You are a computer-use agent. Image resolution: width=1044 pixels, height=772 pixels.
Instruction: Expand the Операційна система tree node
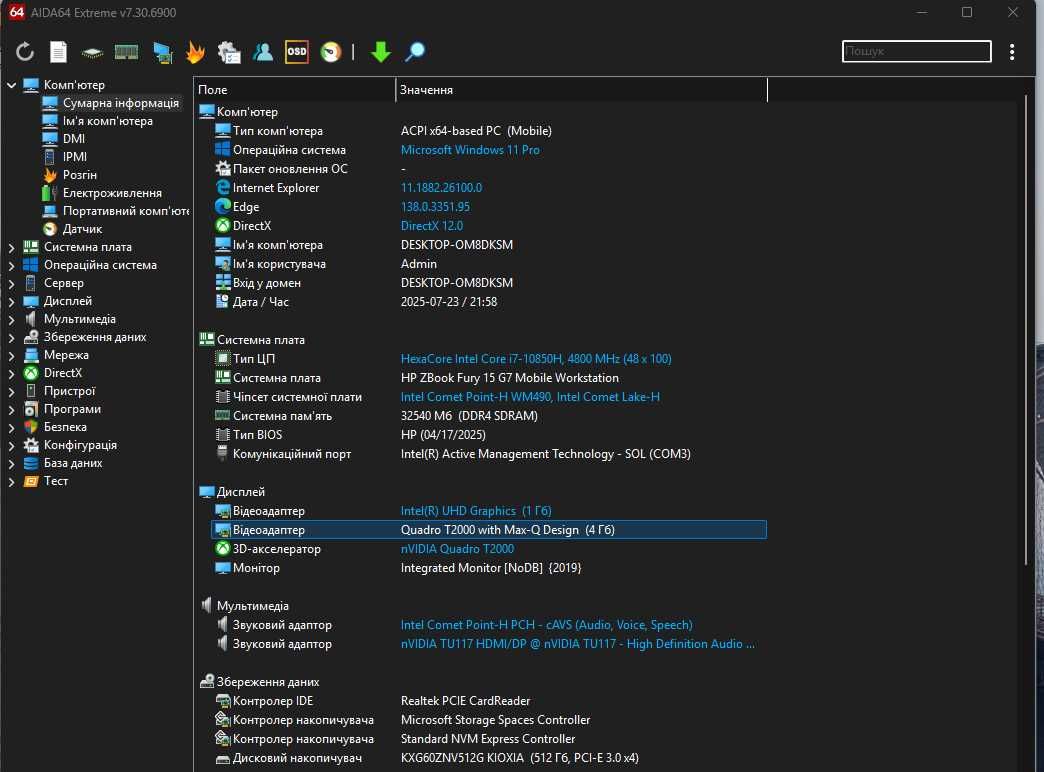pyautogui.click(x=11, y=265)
